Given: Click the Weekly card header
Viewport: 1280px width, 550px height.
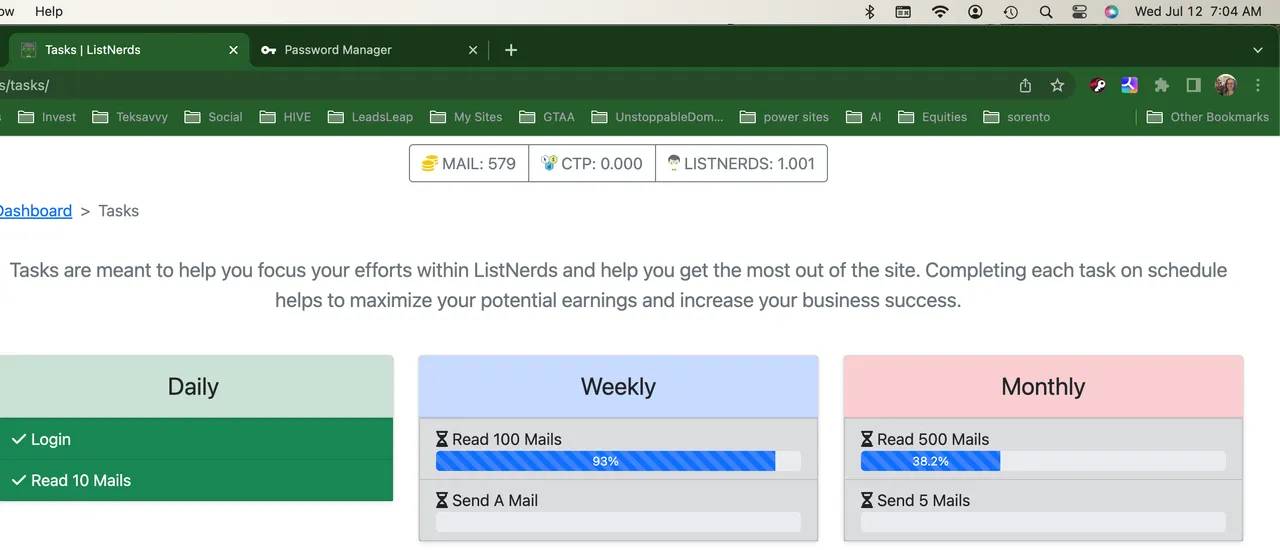Looking at the screenshot, I should (618, 387).
